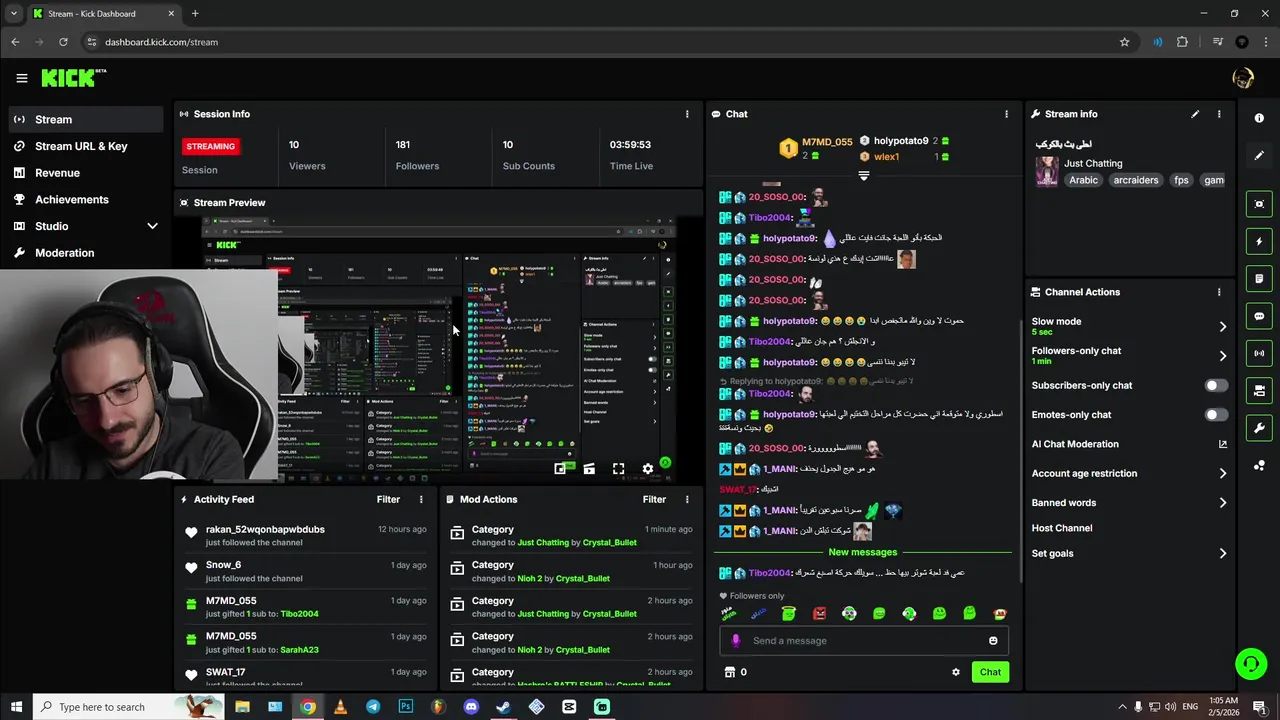The image size is (1280, 720).
Task: Click the Kick logo
Action: tap(73, 78)
